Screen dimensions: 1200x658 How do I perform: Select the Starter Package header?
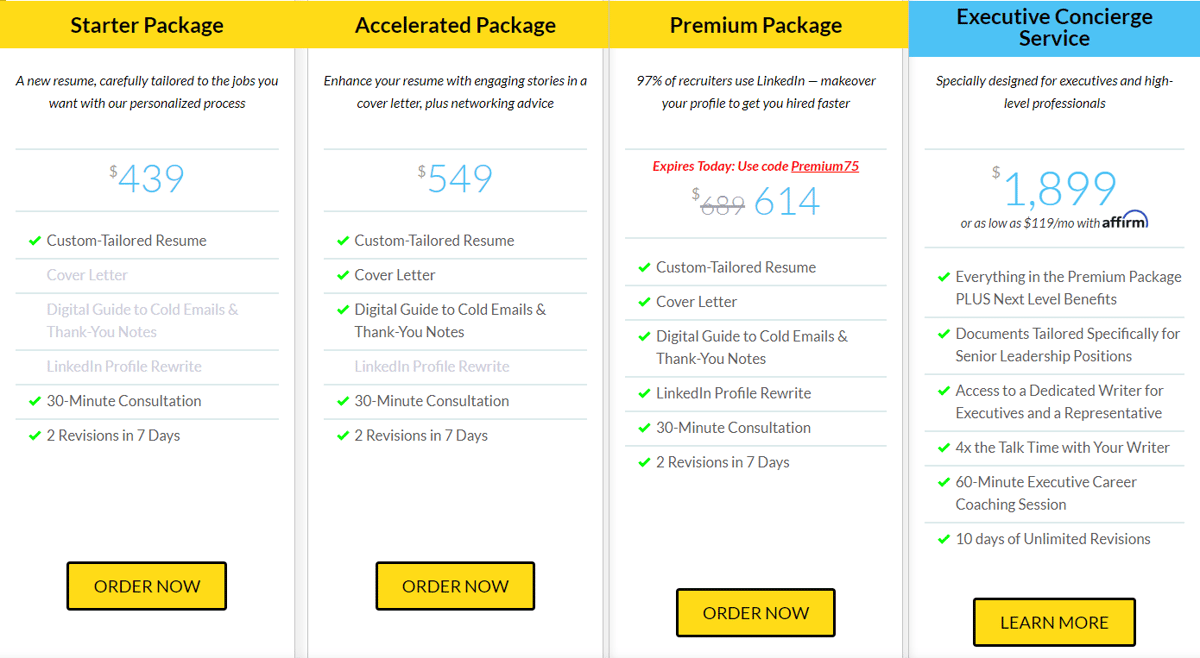pos(147,25)
